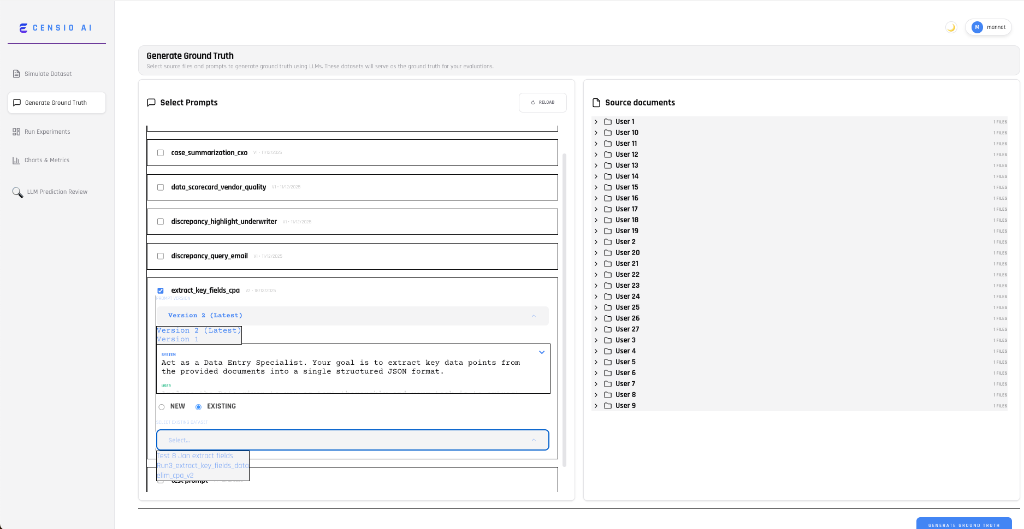
Task: Click the Simulate Dataset document icon
Action: tap(16, 74)
